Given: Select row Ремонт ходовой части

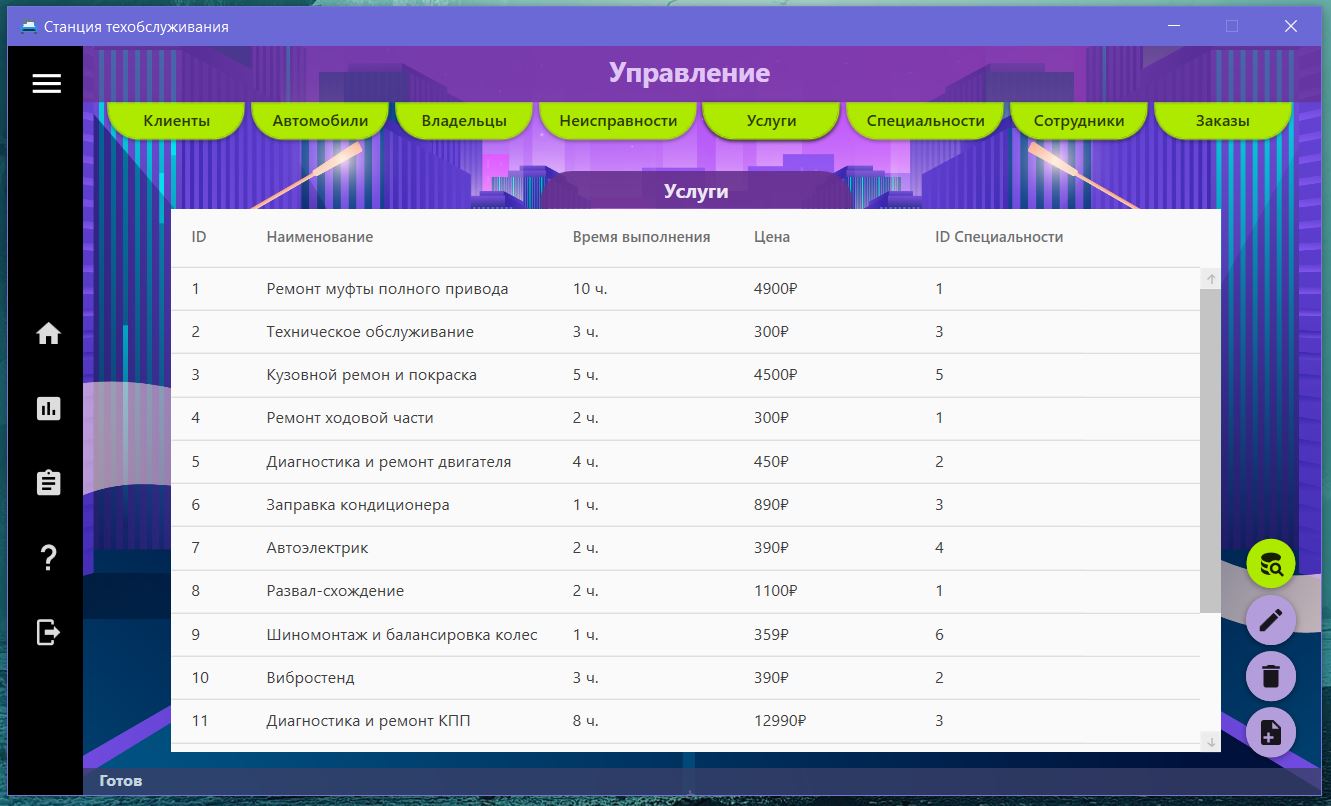Looking at the screenshot, I should point(685,418).
